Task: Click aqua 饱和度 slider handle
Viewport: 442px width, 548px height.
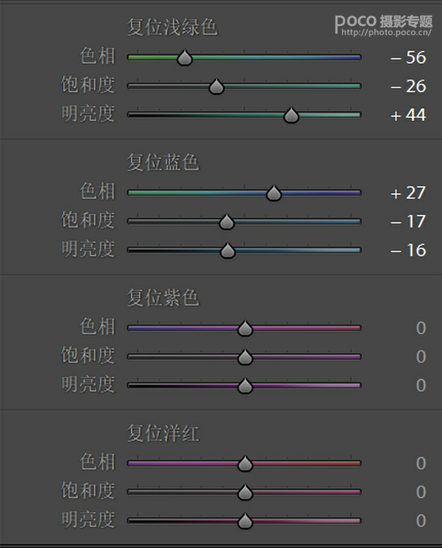Action: 216,86
